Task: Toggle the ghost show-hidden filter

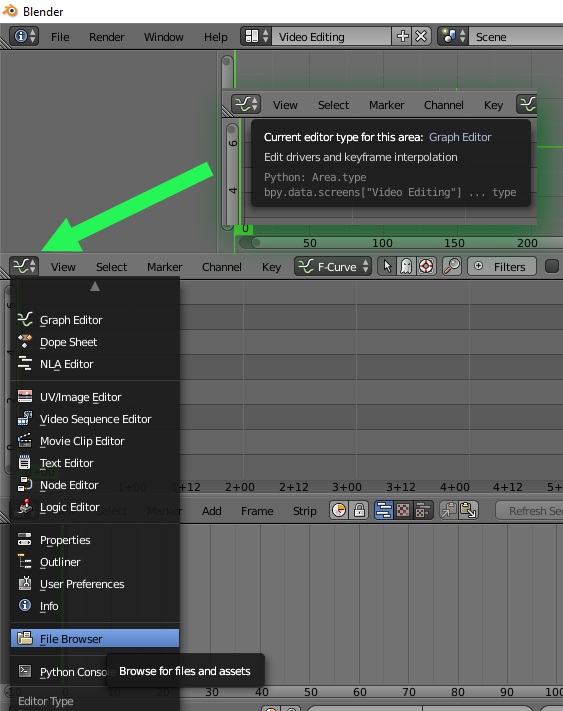Action: pos(406,266)
